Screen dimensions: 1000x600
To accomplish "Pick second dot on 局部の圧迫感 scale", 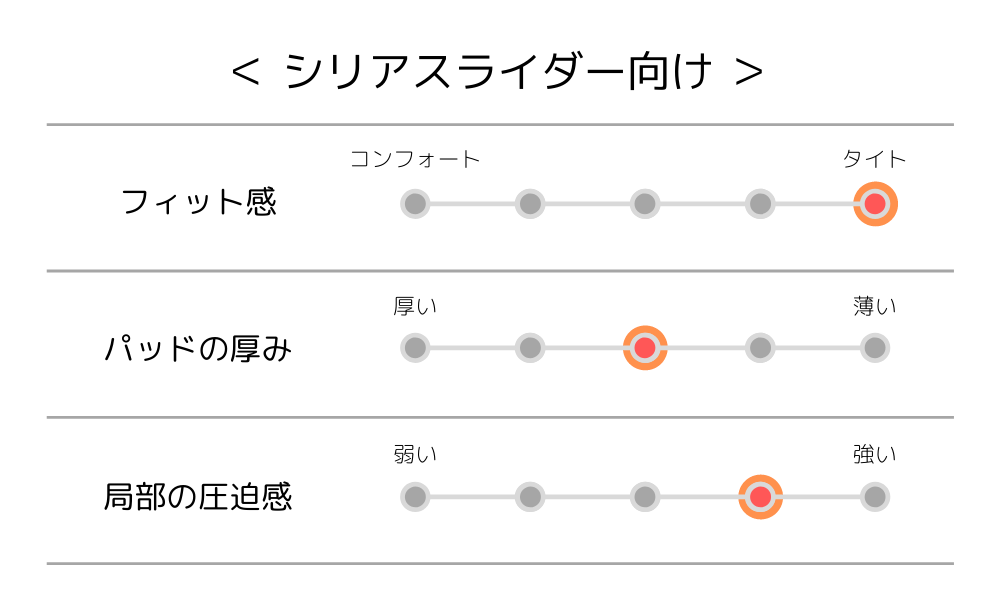I will (530, 497).
